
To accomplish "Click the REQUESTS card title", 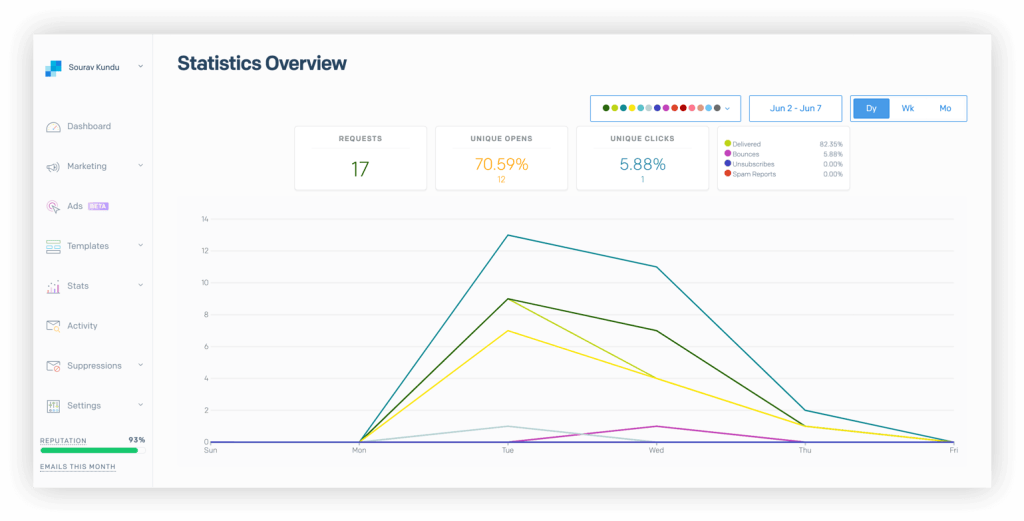I will [x=360, y=138].
